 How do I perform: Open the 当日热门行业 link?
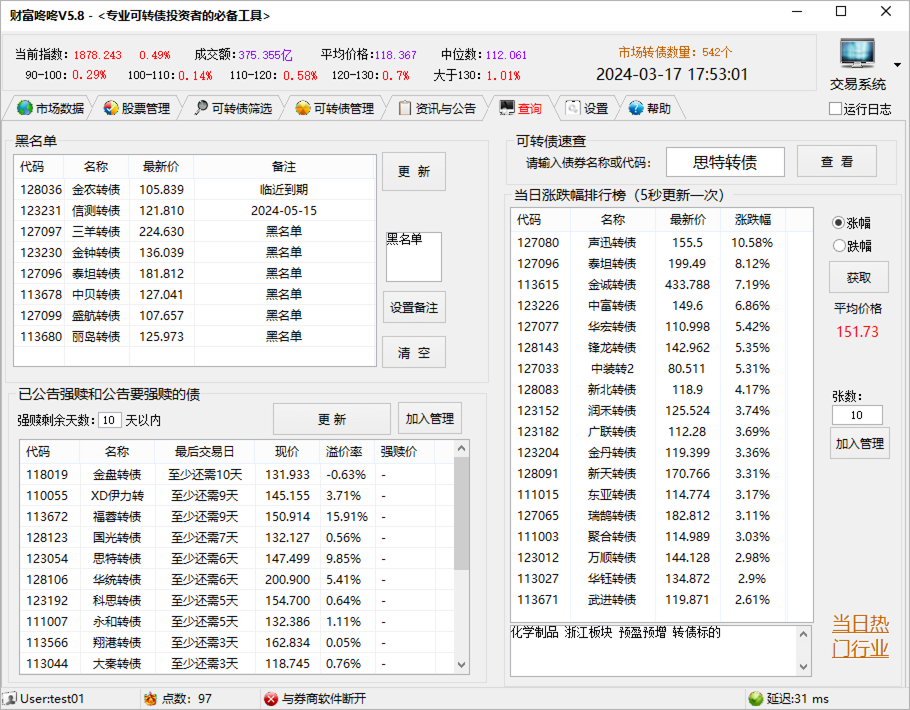[860, 636]
